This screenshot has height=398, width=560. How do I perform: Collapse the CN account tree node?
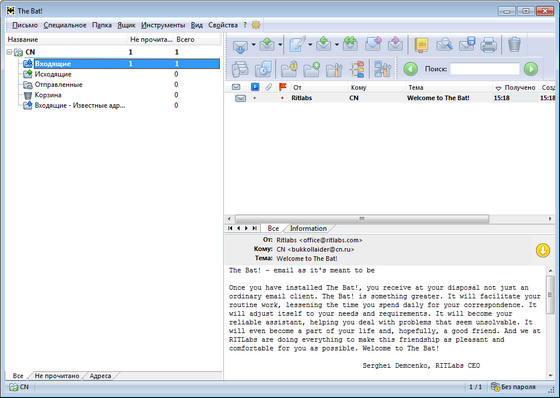(x=10, y=52)
